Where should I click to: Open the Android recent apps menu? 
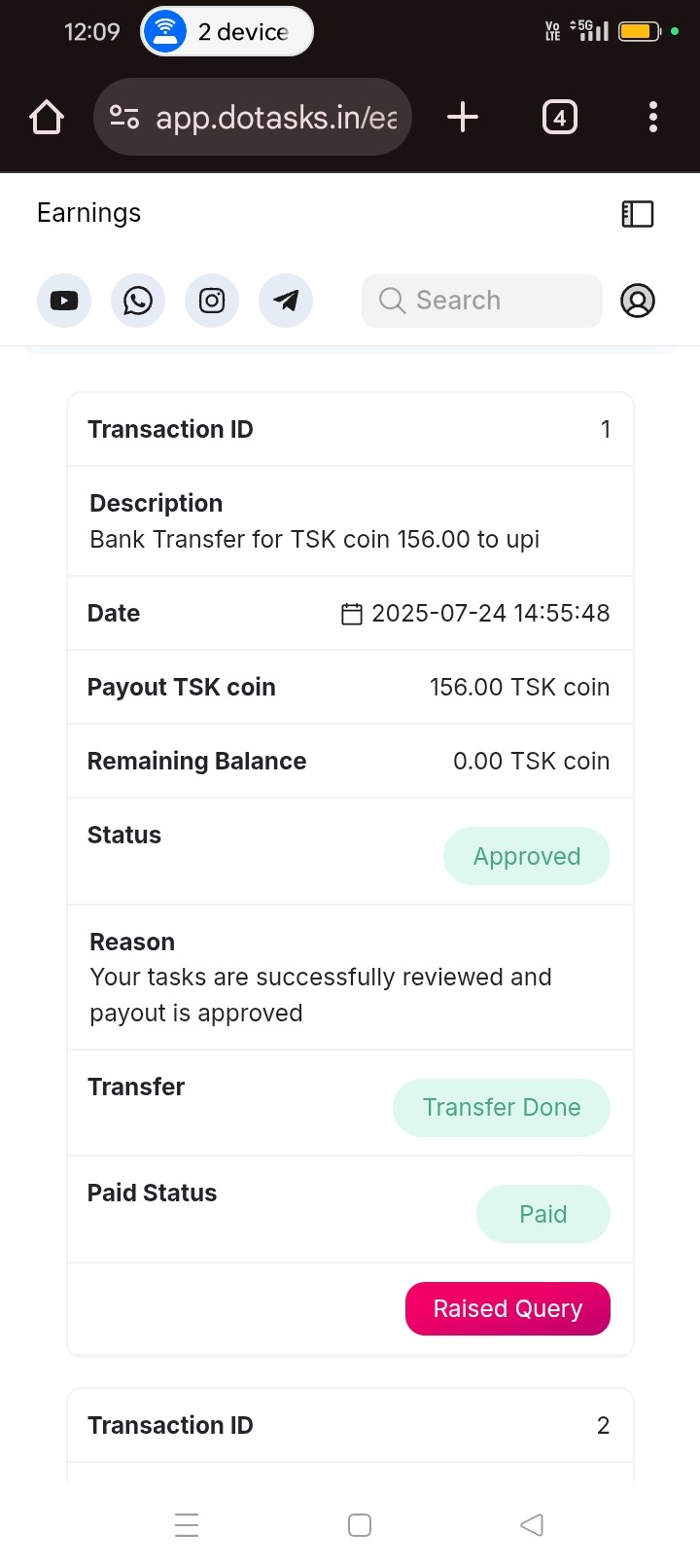pyautogui.click(x=187, y=1524)
